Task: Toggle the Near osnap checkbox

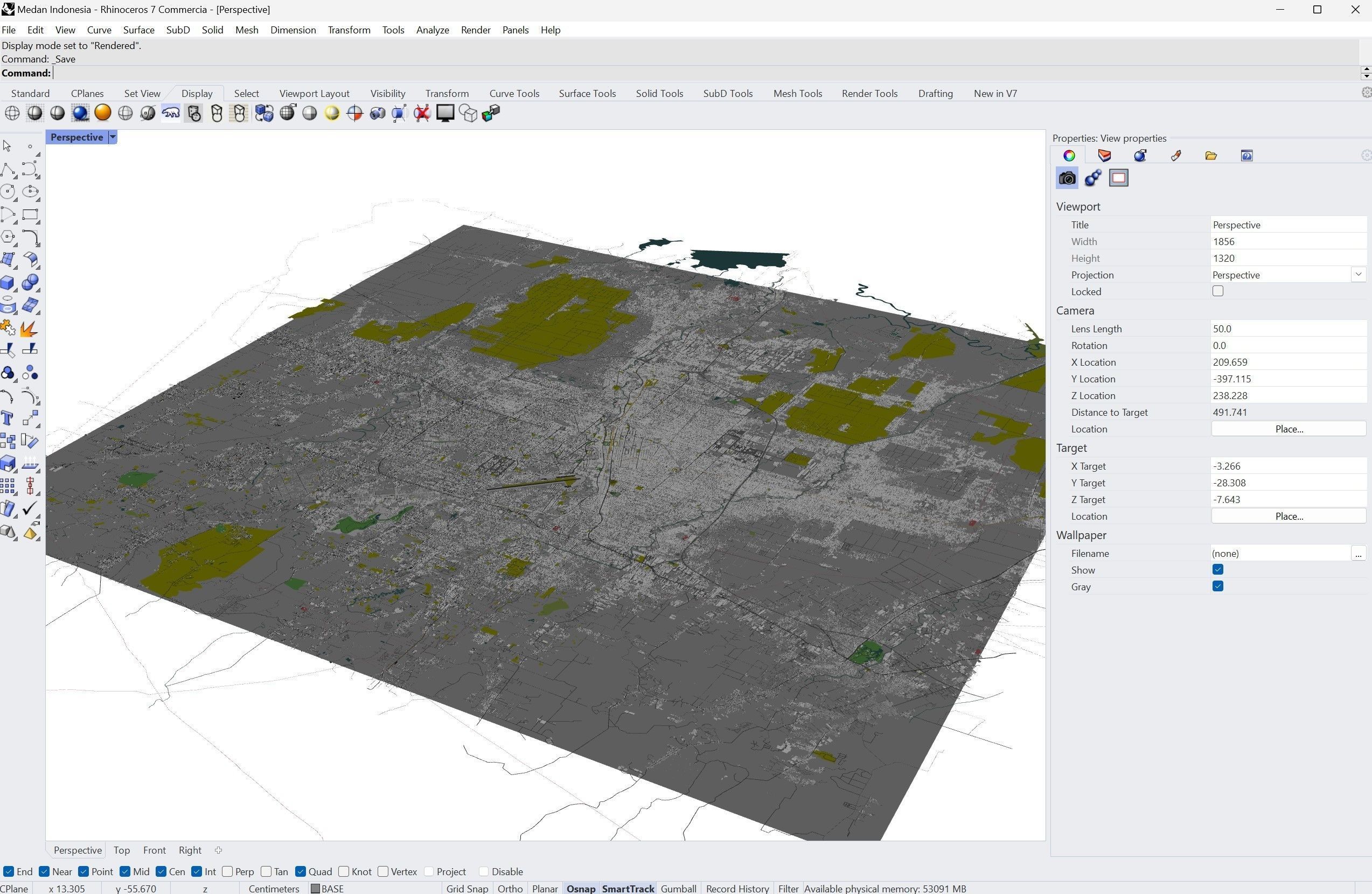Action: pyautogui.click(x=44, y=871)
